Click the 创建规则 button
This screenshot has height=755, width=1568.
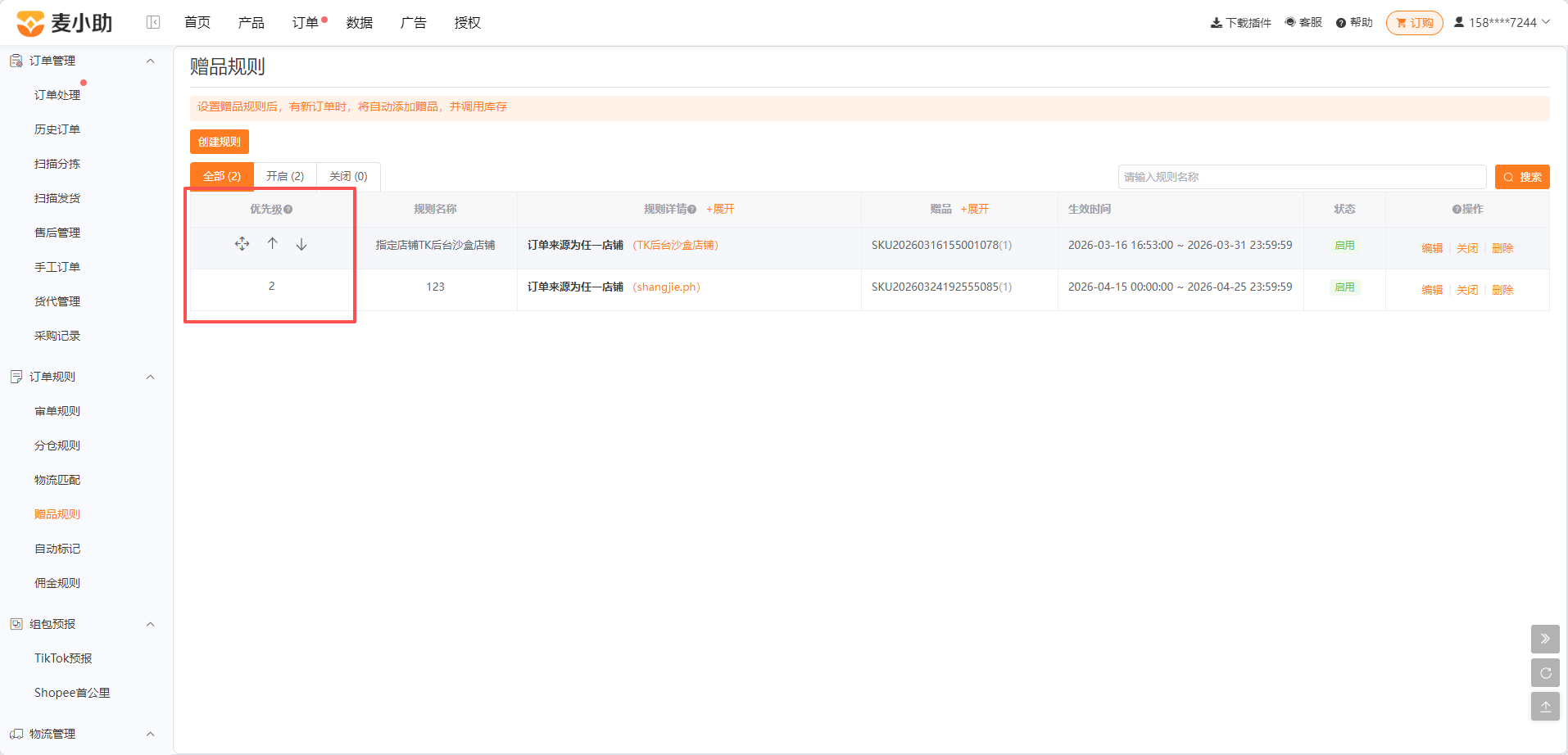coord(220,142)
